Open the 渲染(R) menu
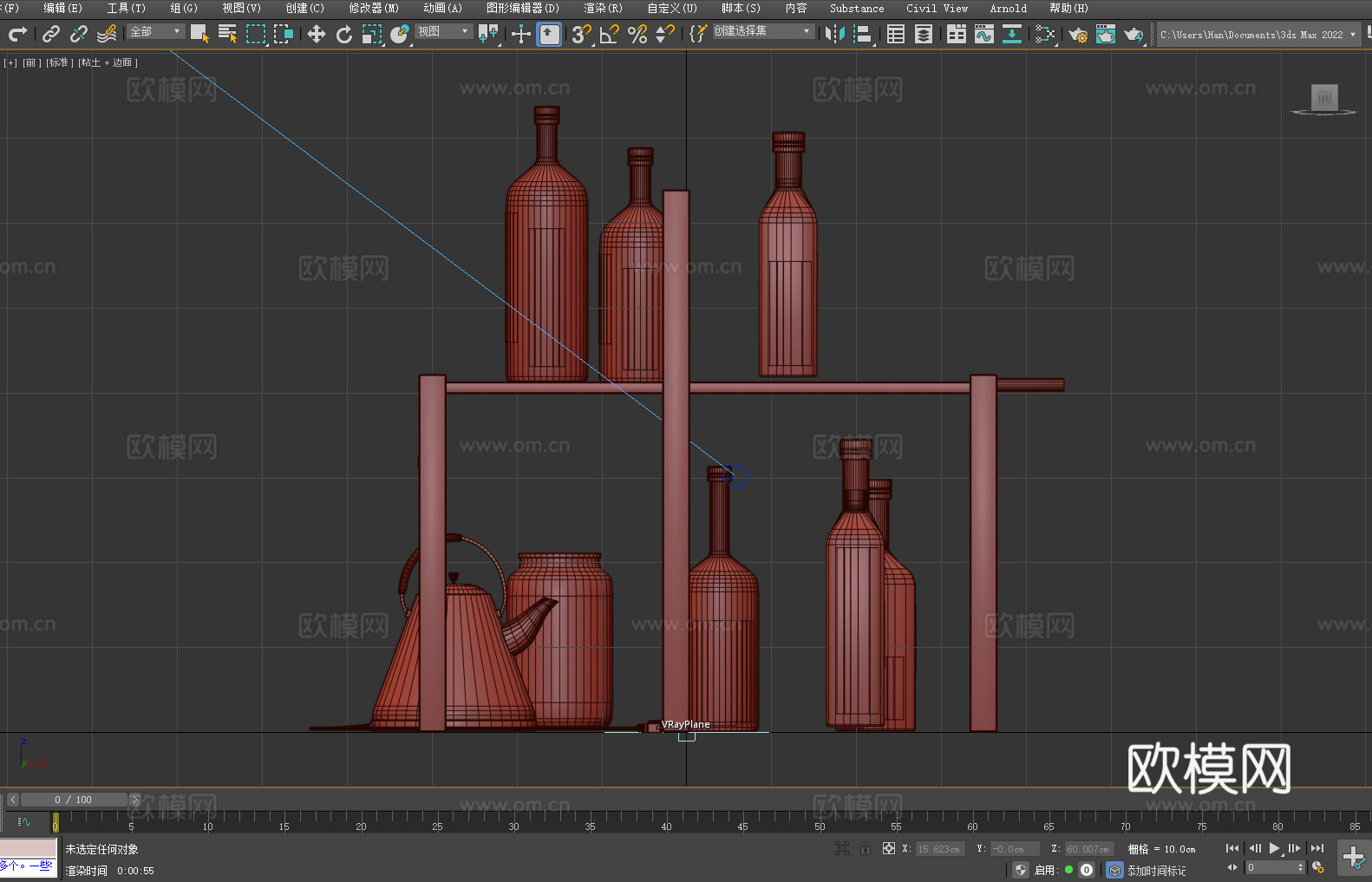 point(603,8)
